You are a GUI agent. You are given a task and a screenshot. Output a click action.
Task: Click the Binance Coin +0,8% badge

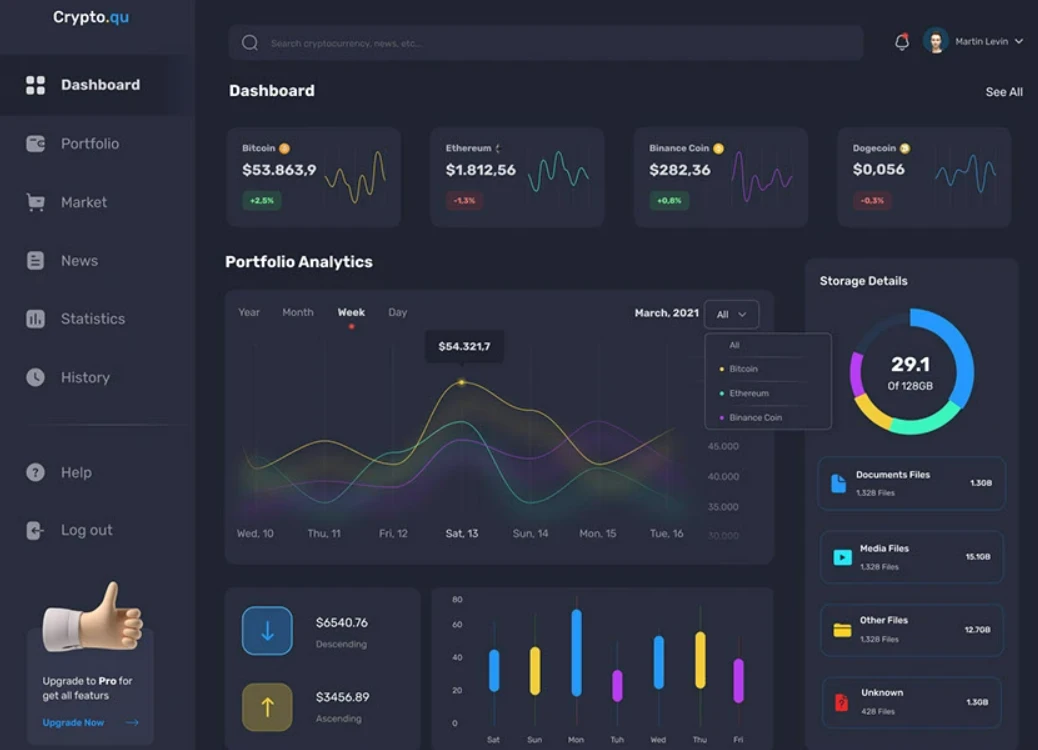pyautogui.click(x=669, y=201)
